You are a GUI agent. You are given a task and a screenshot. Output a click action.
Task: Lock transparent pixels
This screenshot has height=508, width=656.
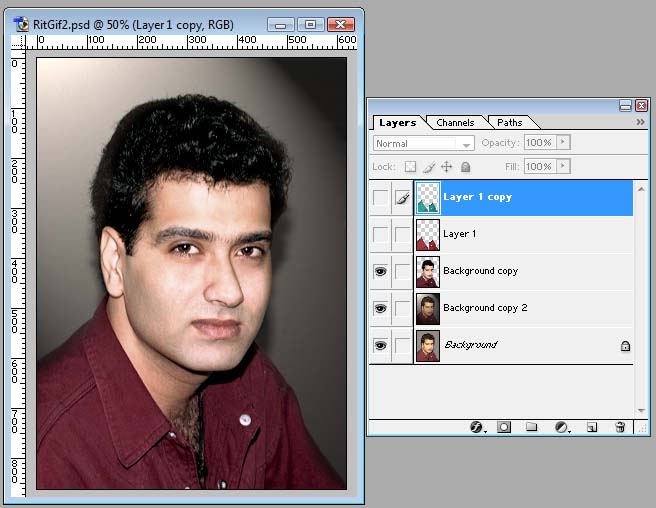coord(410,167)
